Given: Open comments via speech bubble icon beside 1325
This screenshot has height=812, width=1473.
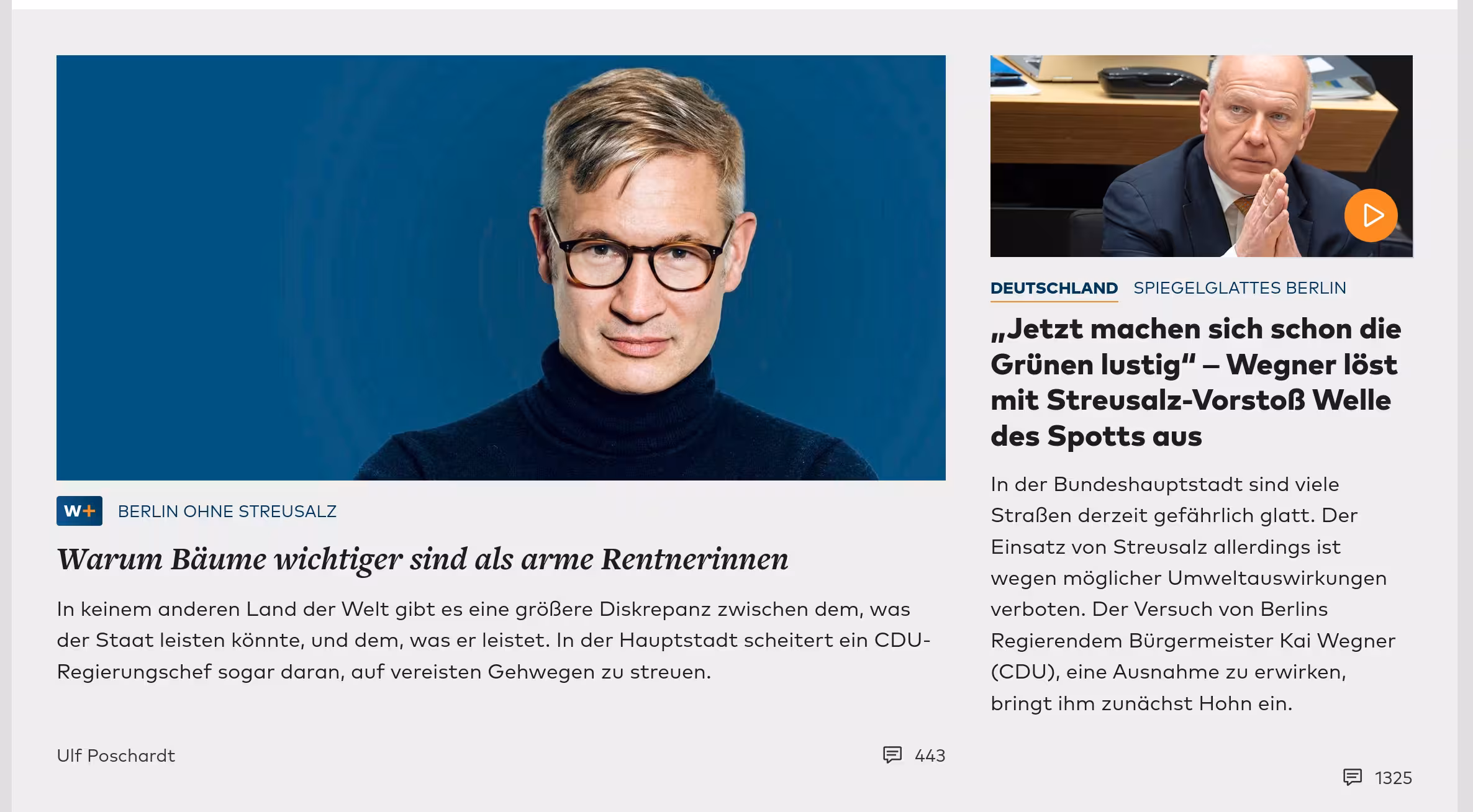Looking at the screenshot, I should coord(1353,777).
